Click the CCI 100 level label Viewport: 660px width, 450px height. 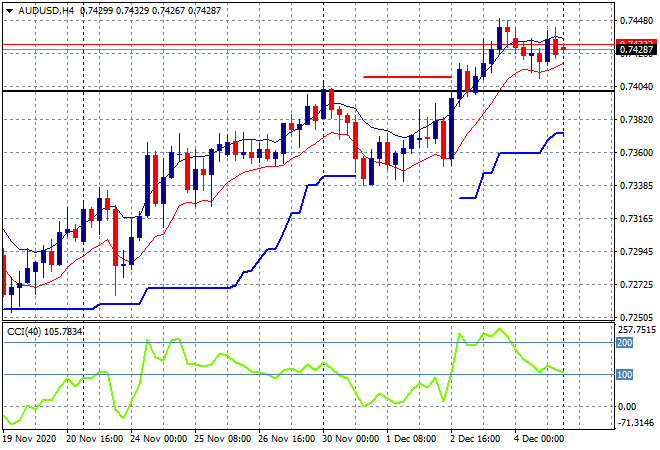625,375
